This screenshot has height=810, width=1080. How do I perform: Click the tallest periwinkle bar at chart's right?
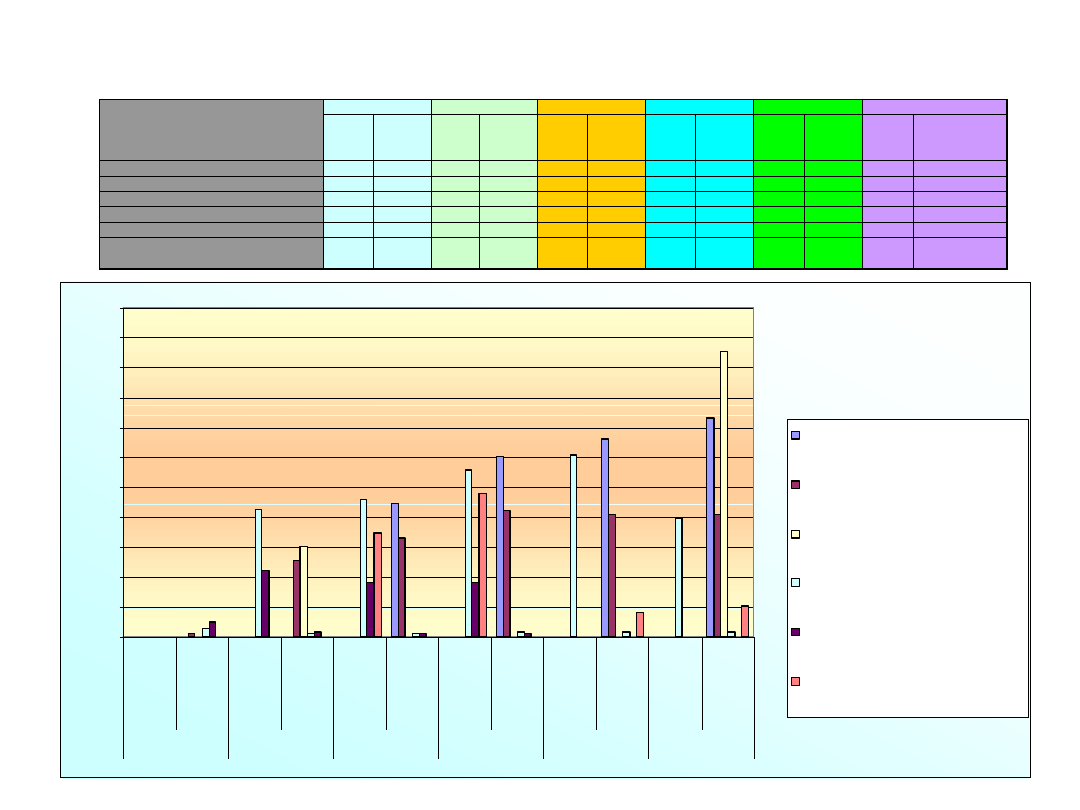pos(710,525)
